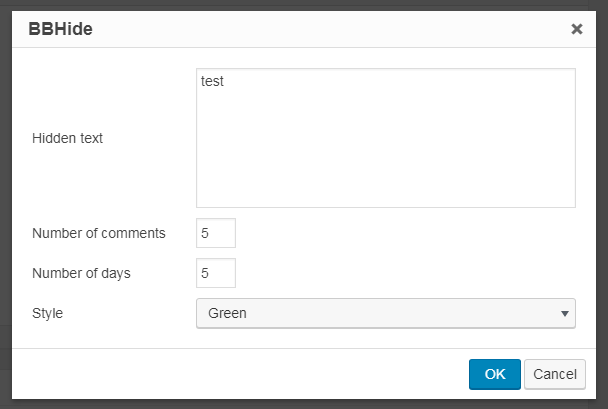
Task: Click the "Hidden text" field label
Action: [x=67, y=138]
